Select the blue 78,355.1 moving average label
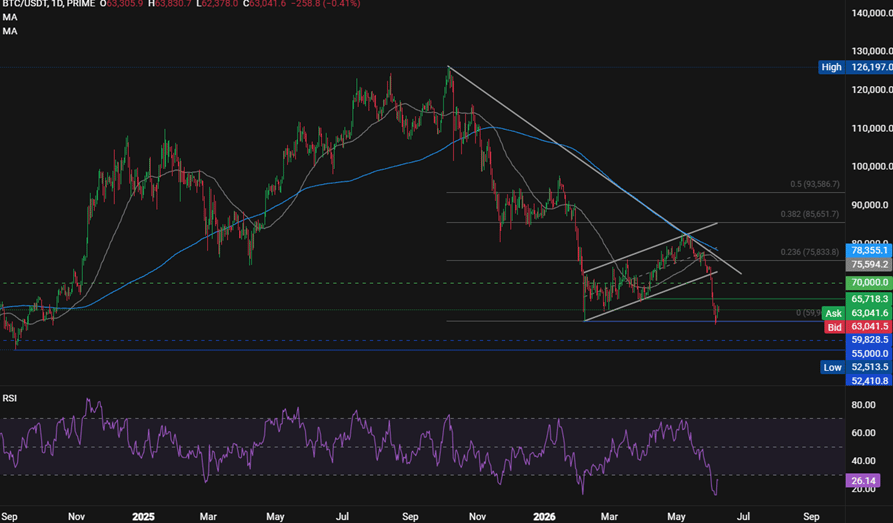 [869, 251]
